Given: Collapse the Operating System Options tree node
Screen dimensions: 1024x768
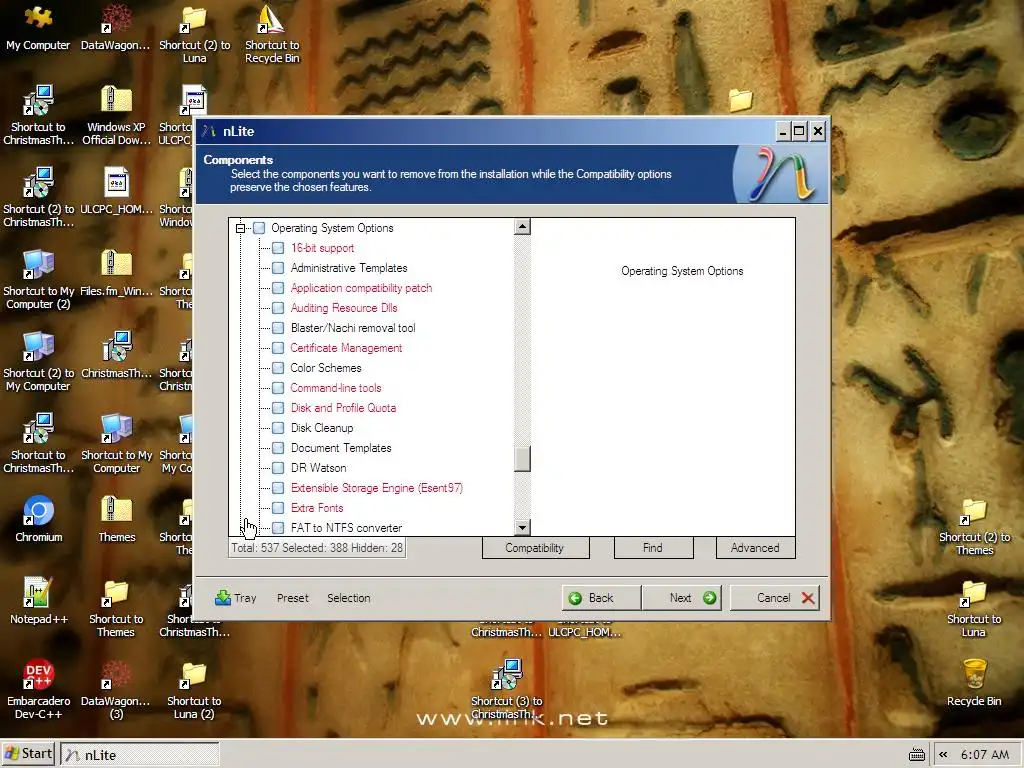Looking at the screenshot, I should 240,228.
